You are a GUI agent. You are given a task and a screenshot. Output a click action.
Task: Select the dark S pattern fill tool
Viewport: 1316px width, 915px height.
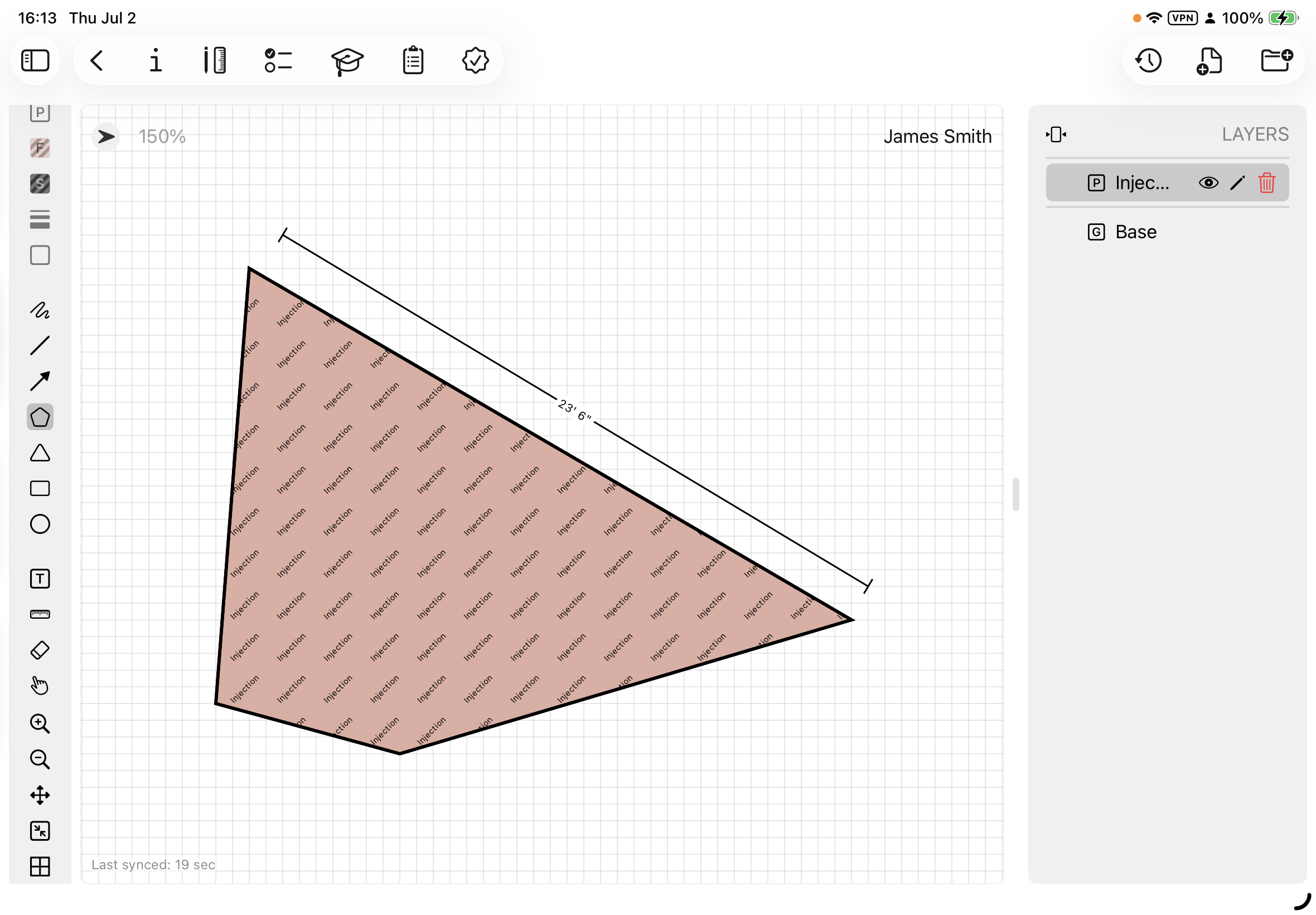coord(40,184)
